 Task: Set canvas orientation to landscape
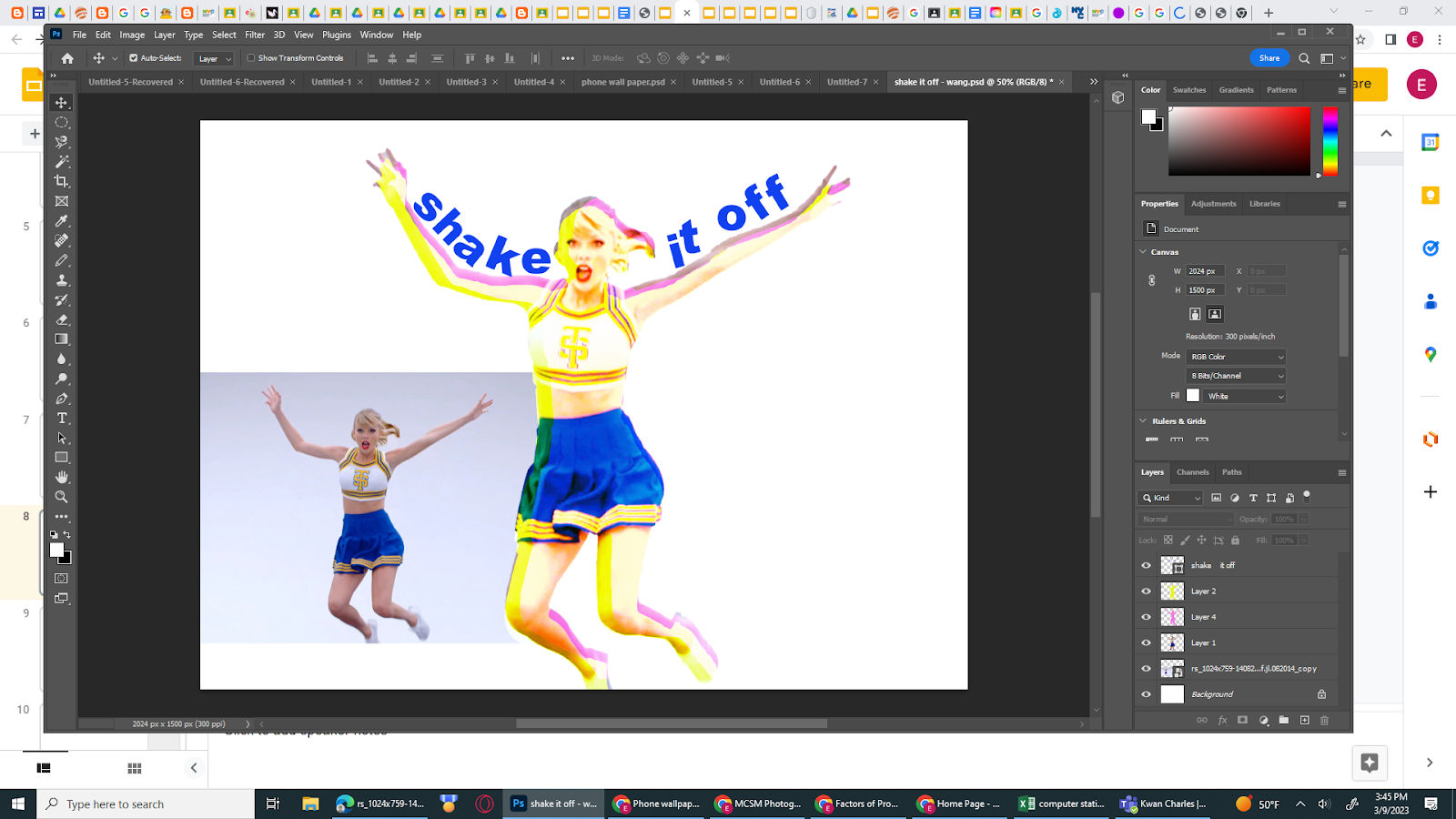pyautogui.click(x=1215, y=314)
